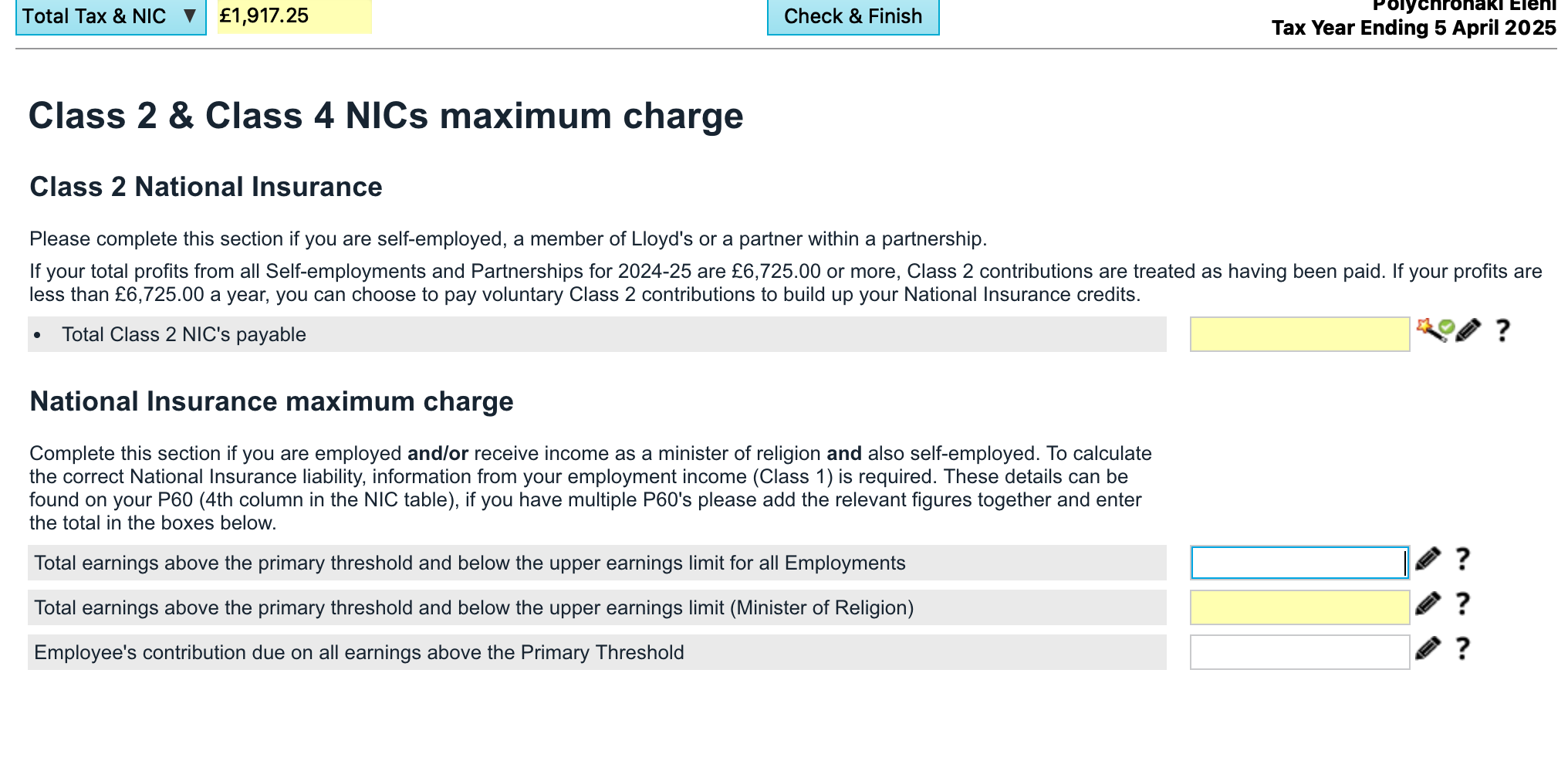
Task: Select the Minister of Religion earnings field
Action: tap(1299, 607)
